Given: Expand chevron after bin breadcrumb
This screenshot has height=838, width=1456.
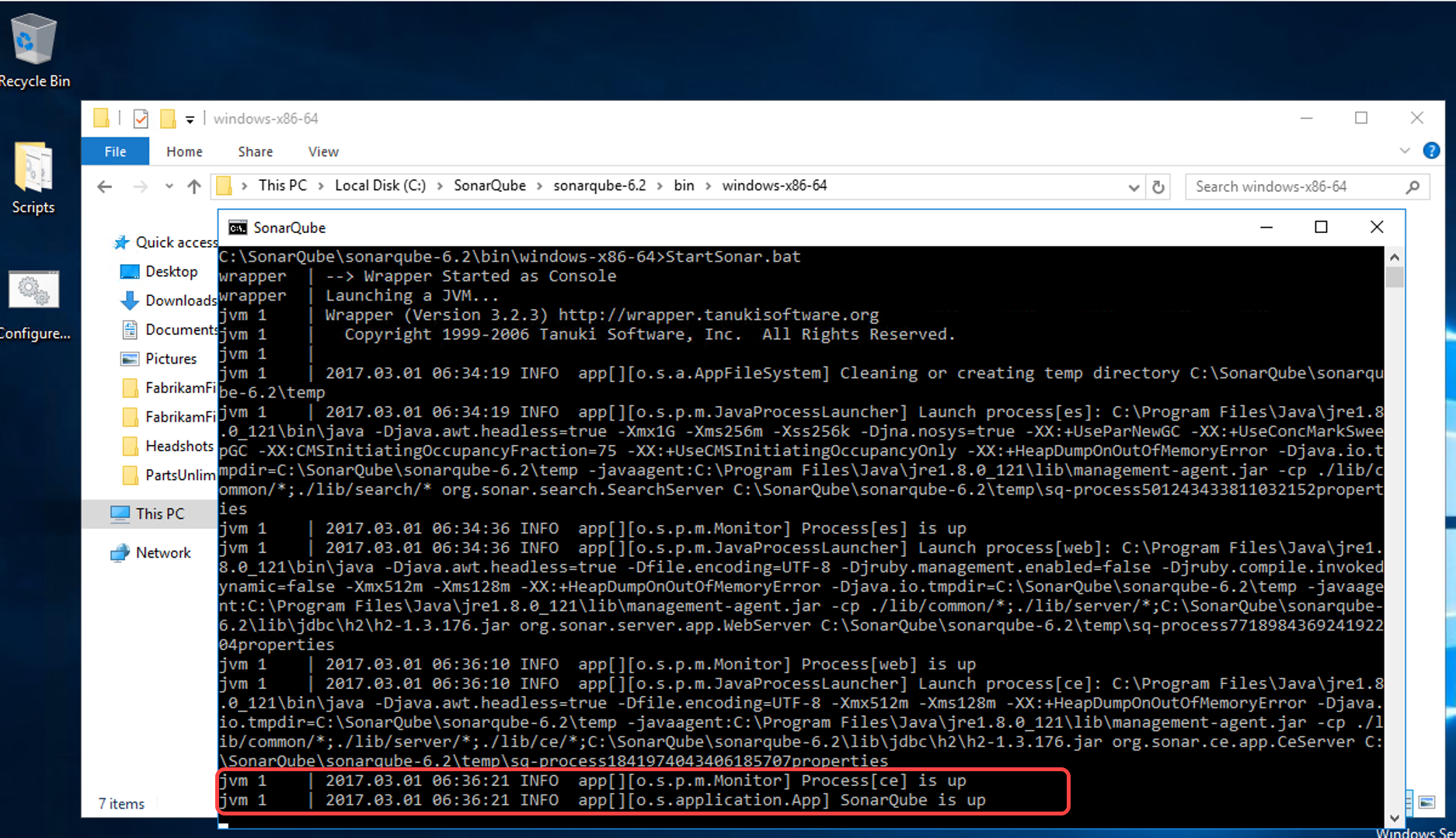Looking at the screenshot, I should (x=708, y=186).
